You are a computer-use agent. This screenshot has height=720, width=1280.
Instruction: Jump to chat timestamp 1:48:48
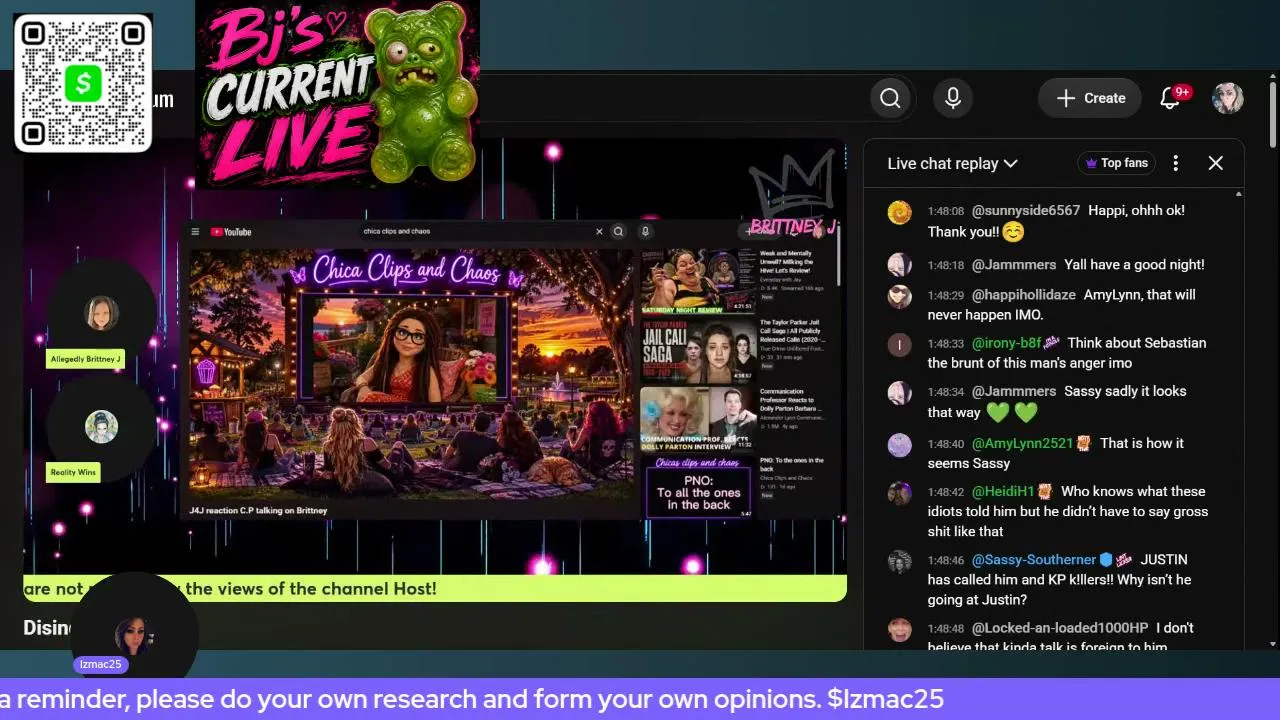click(x=945, y=629)
